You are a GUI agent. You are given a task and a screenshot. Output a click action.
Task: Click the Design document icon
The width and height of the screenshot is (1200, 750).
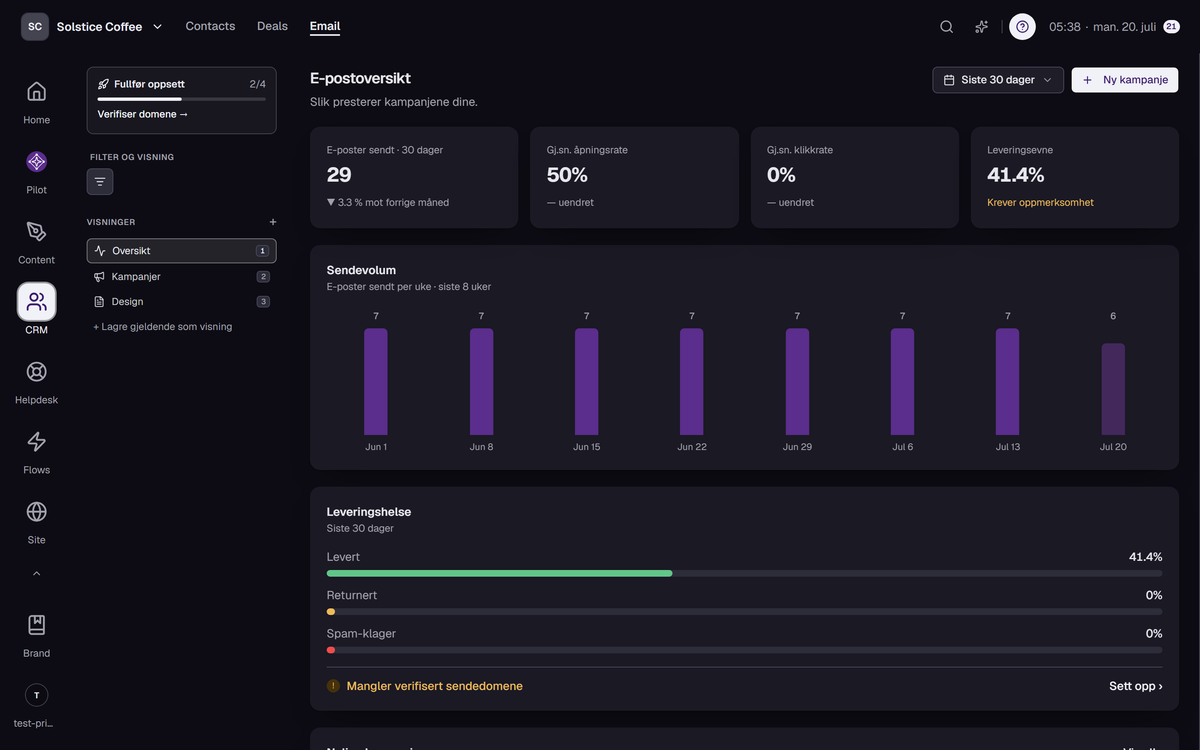[x=99, y=301]
